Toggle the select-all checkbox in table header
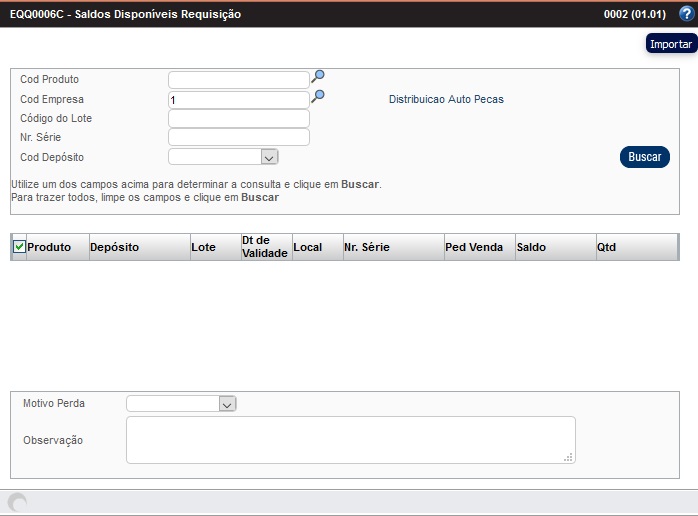 (x=19, y=247)
